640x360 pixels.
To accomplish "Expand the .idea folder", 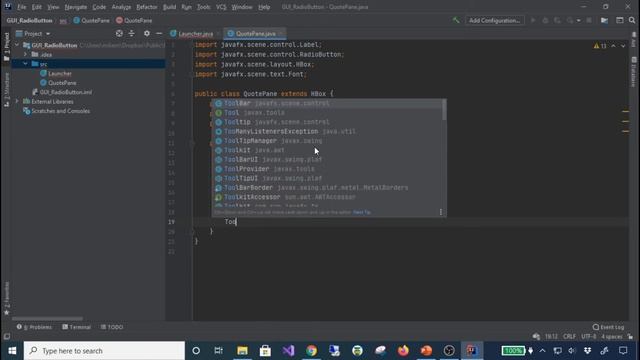I will pyautogui.click(x=25, y=54).
